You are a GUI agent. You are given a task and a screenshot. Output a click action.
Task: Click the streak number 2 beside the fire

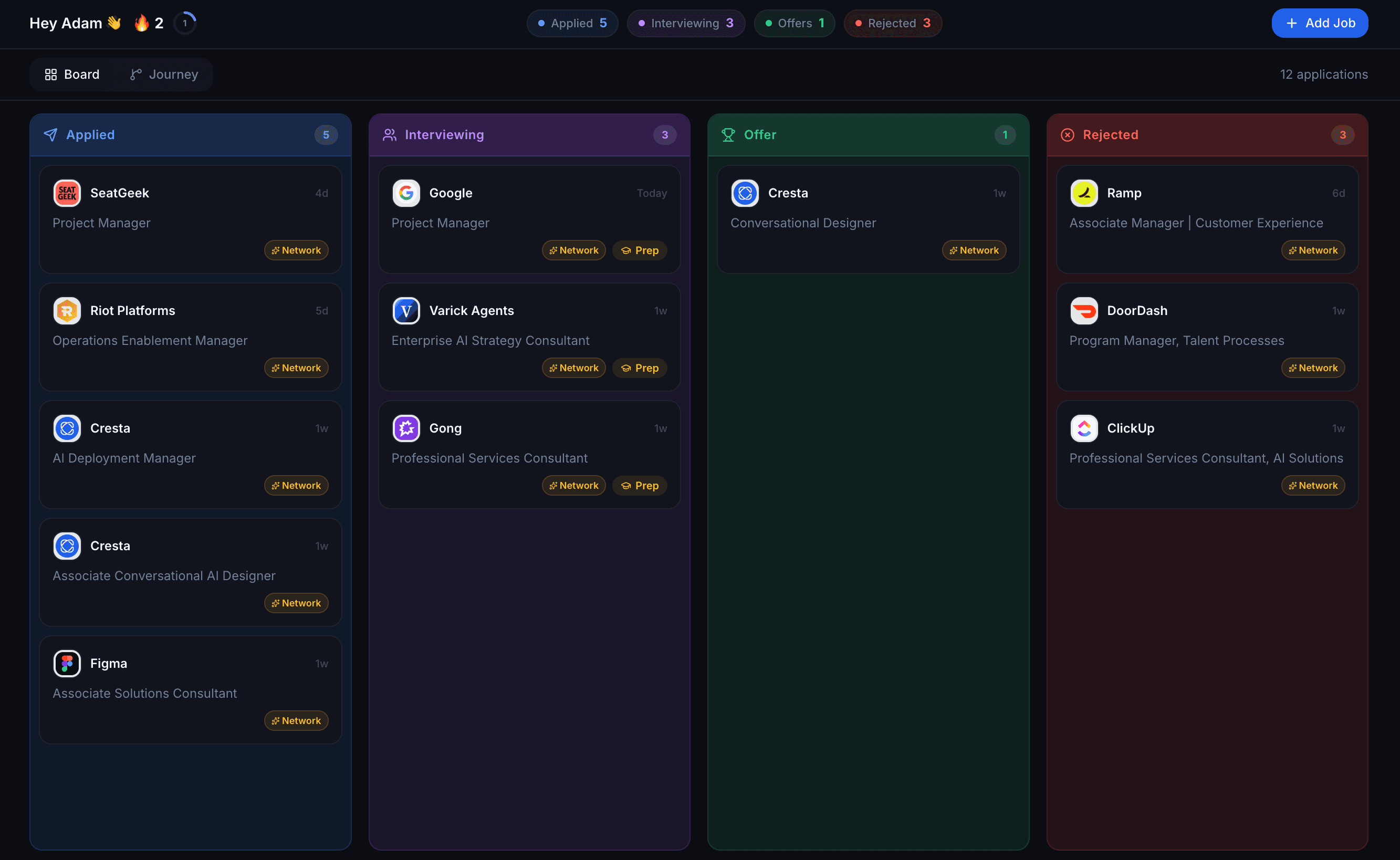point(159,23)
